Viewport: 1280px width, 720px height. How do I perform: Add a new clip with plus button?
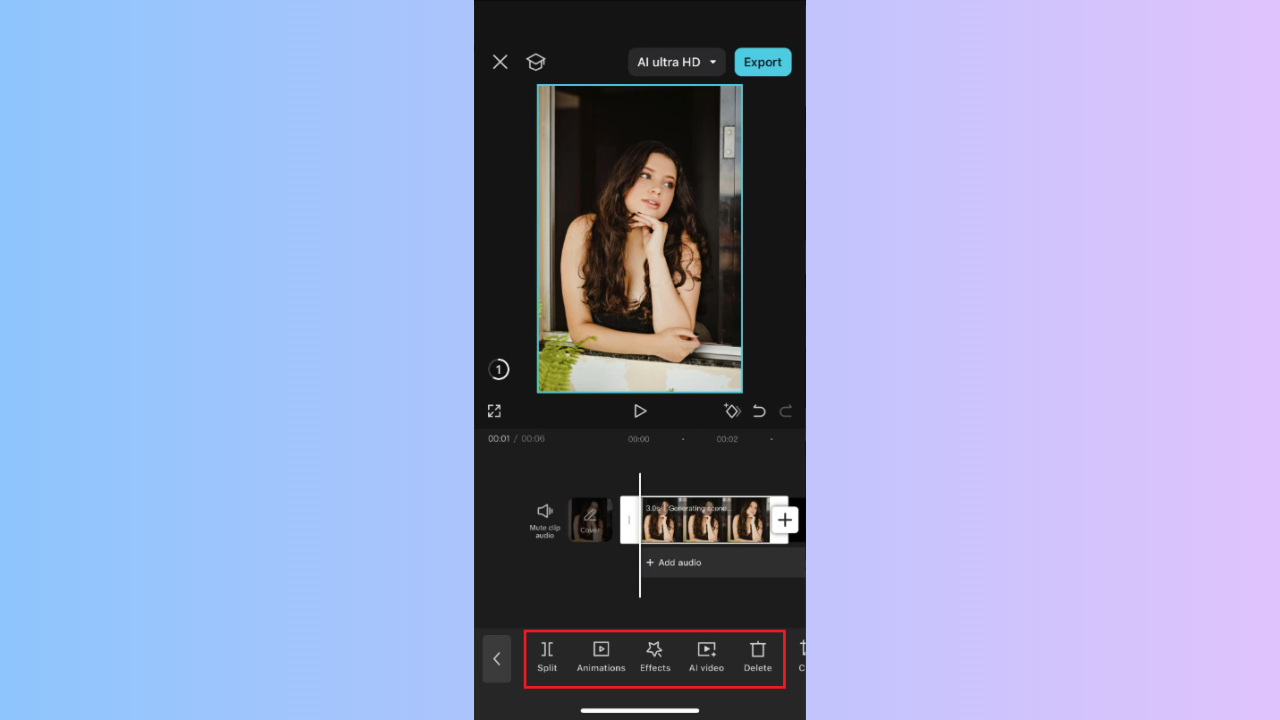[x=785, y=520]
